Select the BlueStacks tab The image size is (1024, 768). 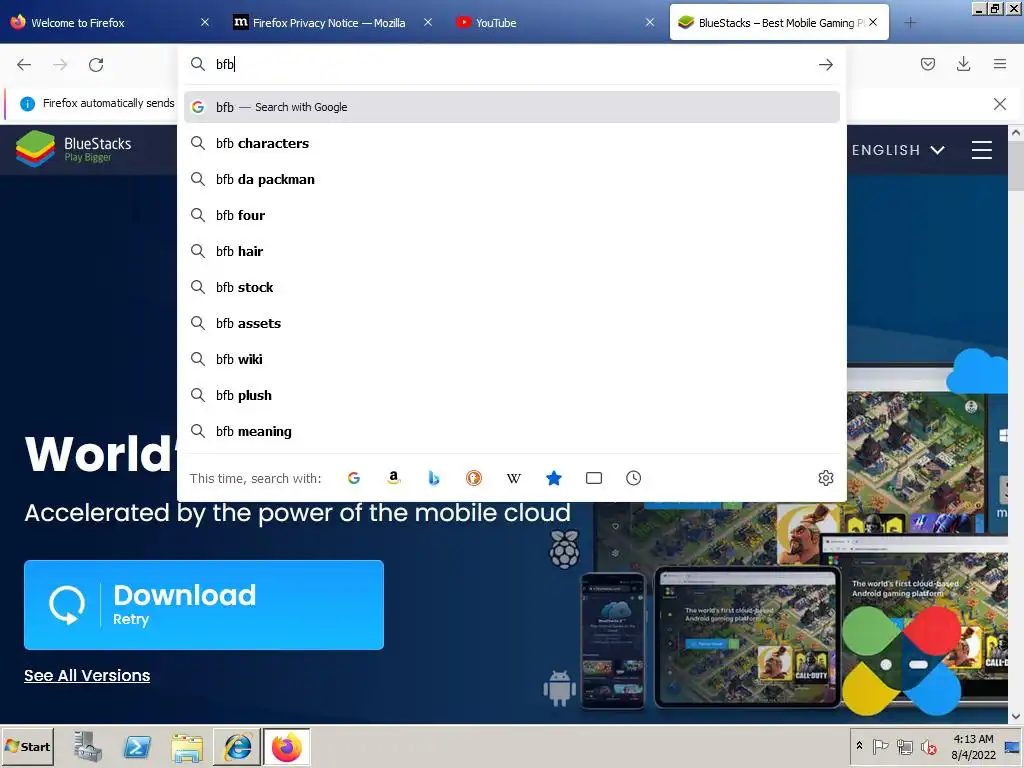[778, 22]
